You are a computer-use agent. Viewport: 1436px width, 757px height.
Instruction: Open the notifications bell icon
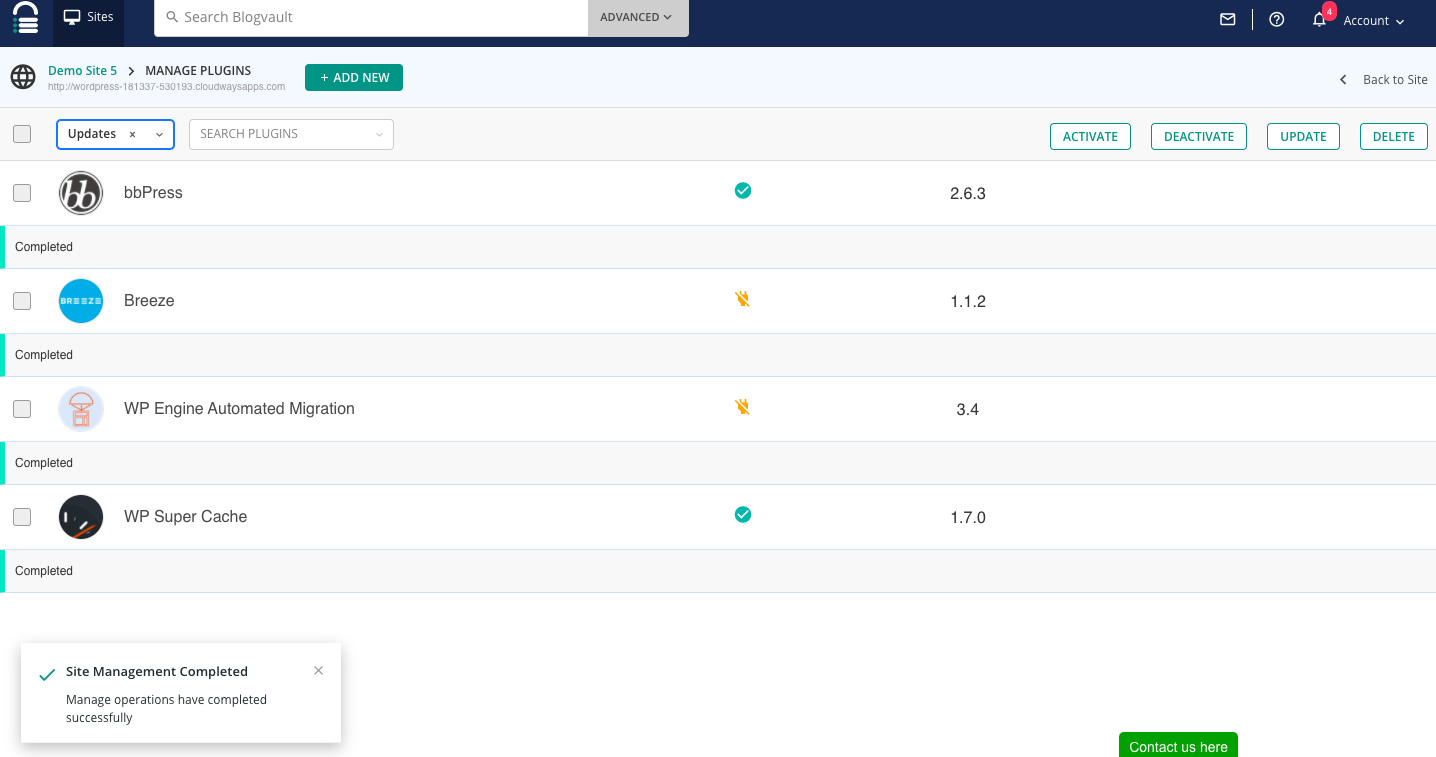pyautogui.click(x=1319, y=20)
